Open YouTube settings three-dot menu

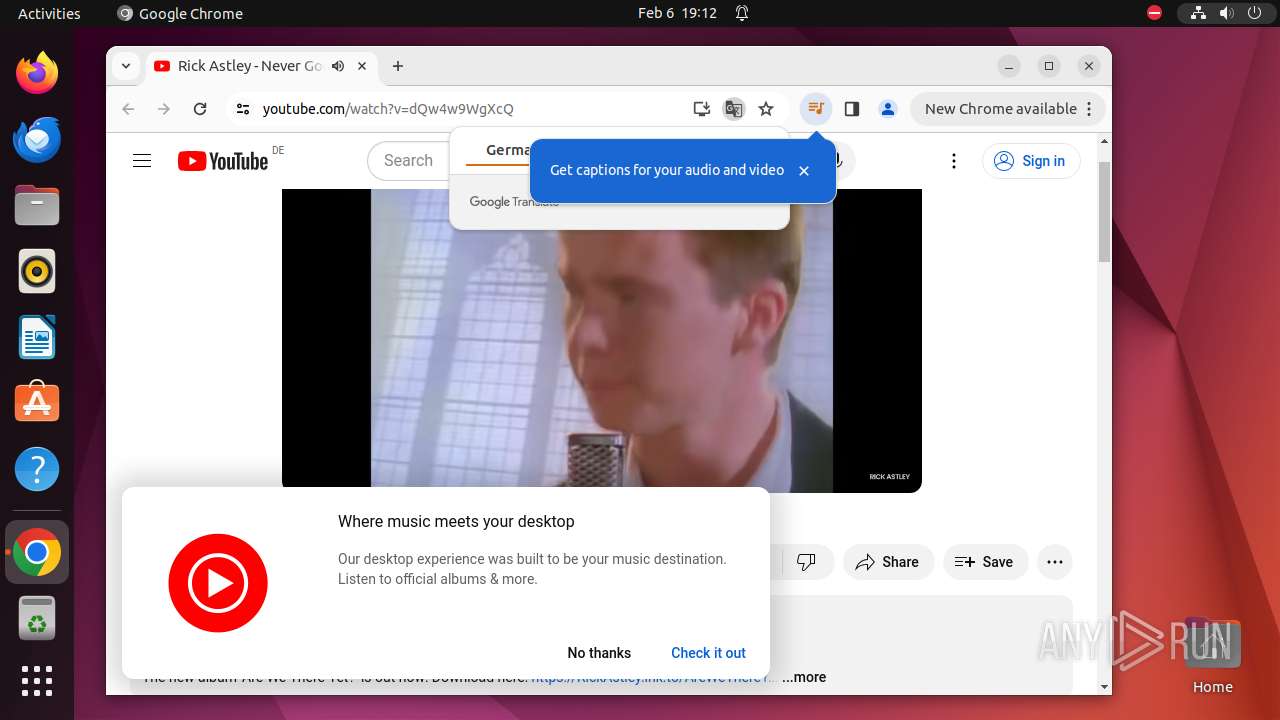[x=954, y=161]
